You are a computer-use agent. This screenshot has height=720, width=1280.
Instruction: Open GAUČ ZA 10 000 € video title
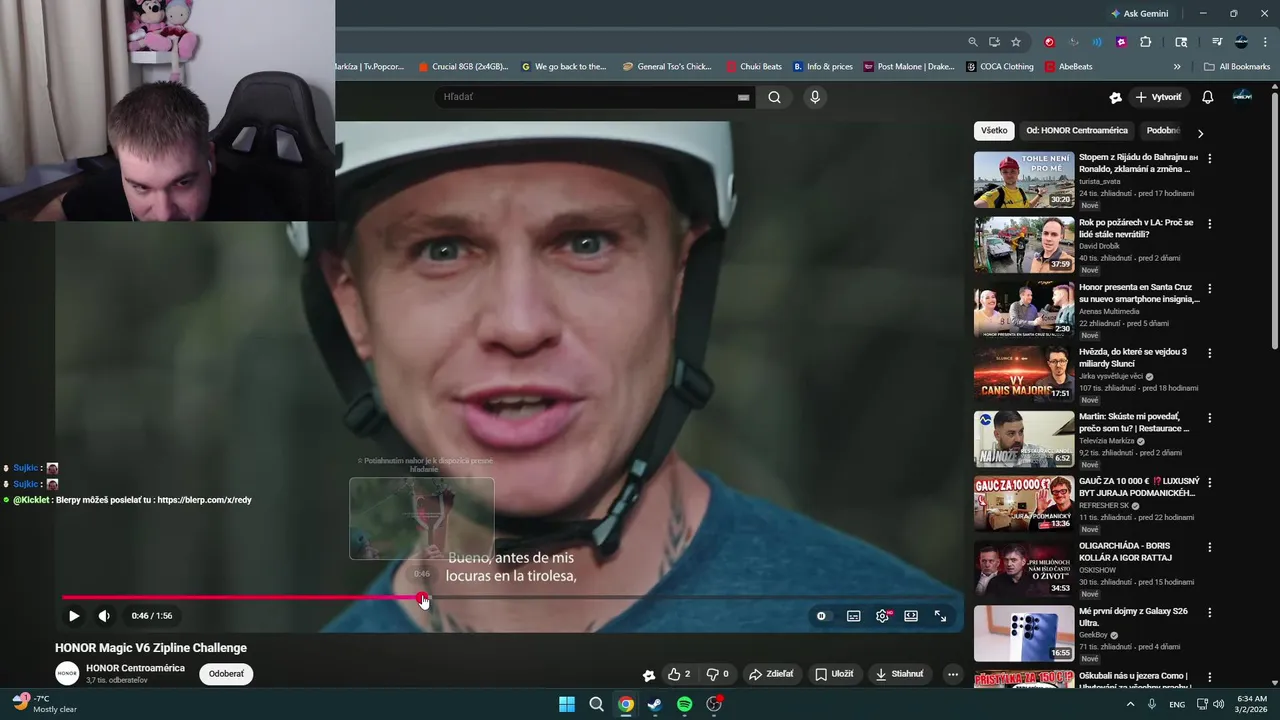(1138, 487)
